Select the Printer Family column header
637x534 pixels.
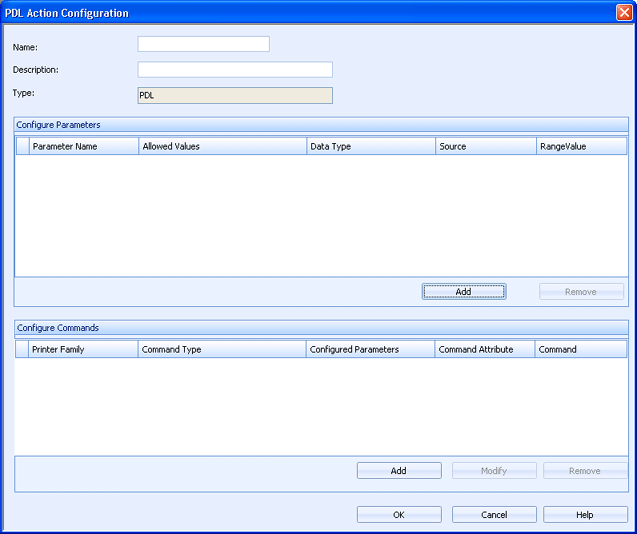click(x=83, y=349)
